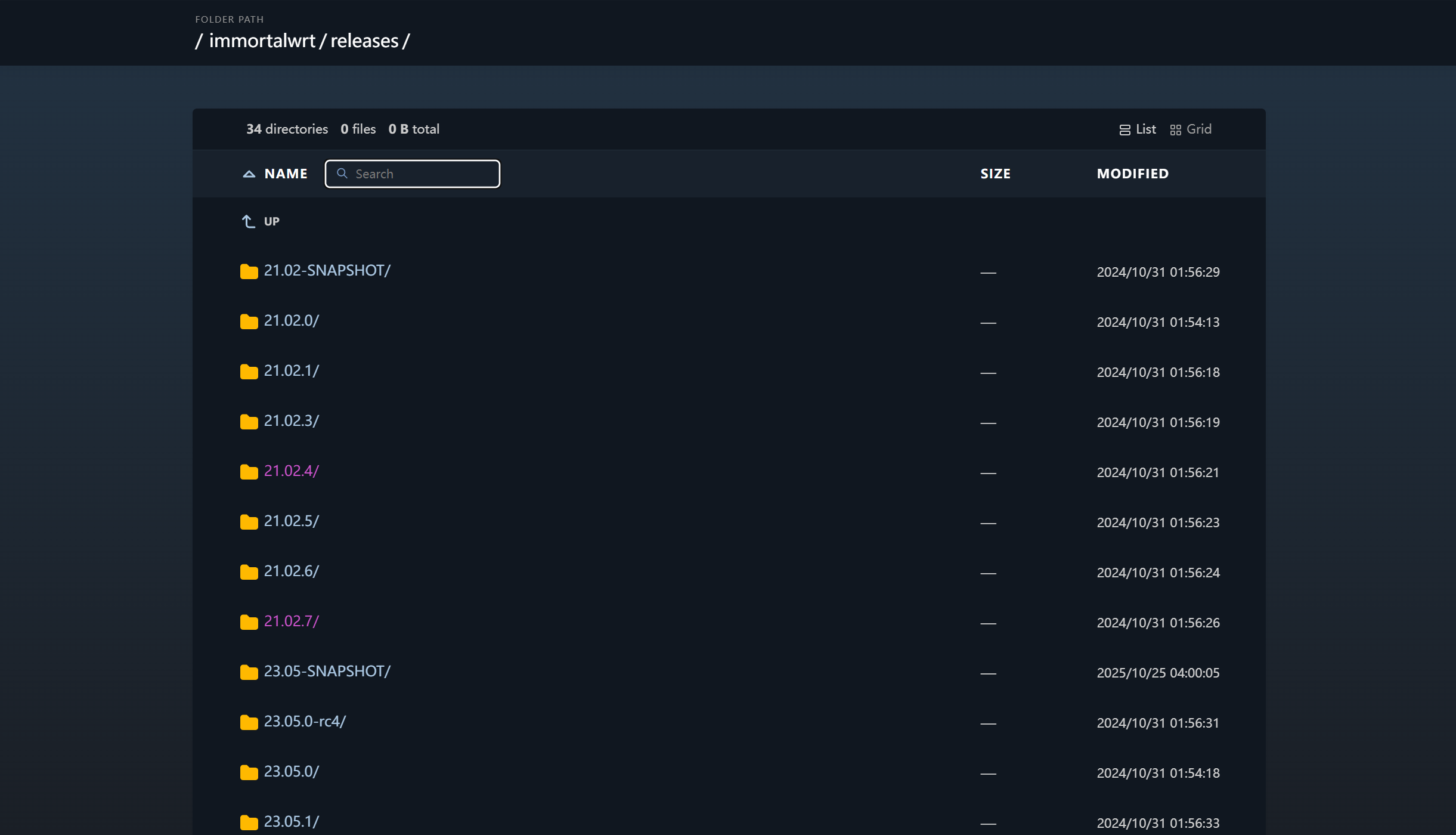Click the Grid view icon

point(1175,130)
